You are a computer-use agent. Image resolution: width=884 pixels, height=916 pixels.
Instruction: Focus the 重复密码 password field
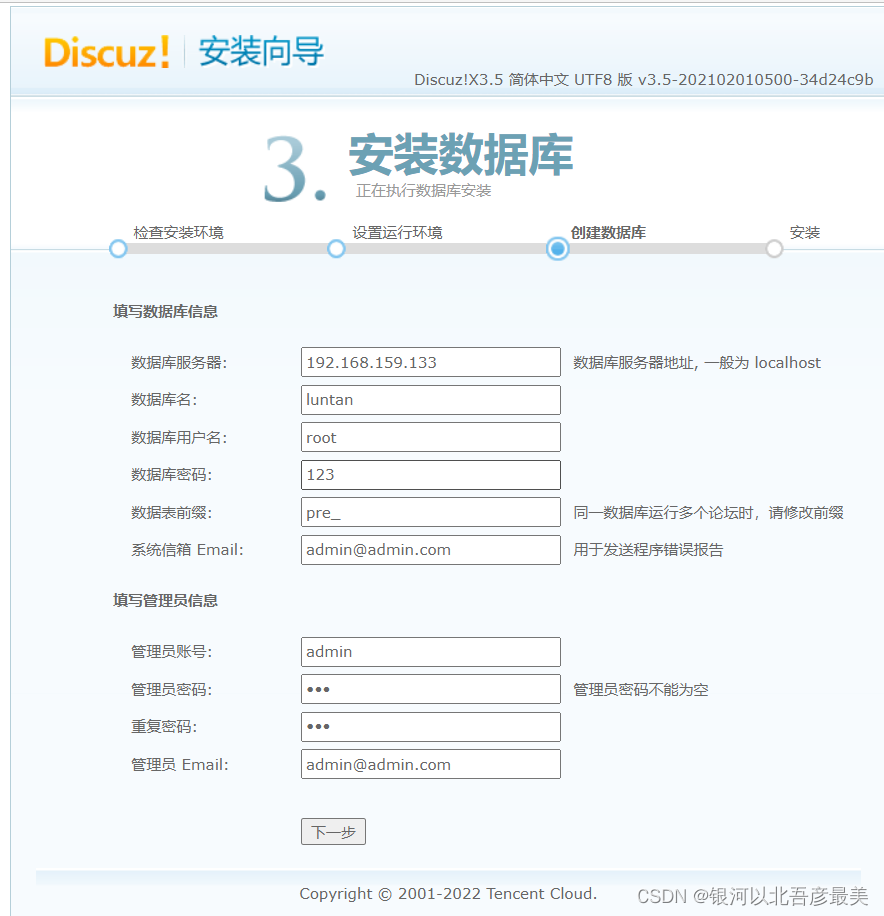431,727
